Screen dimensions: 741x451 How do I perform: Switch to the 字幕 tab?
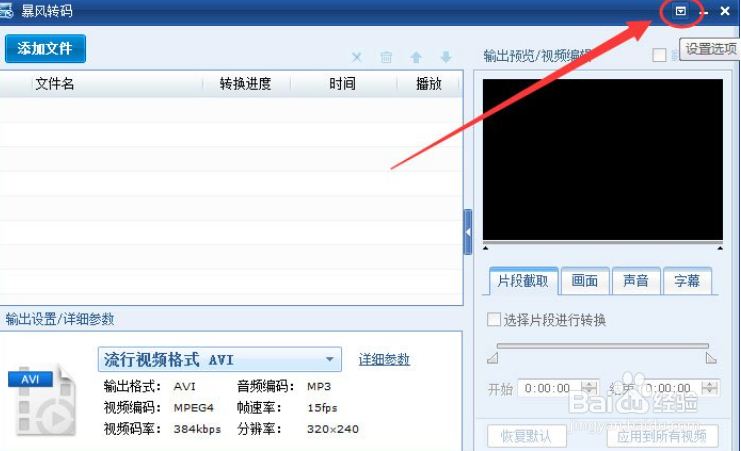(687, 281)
